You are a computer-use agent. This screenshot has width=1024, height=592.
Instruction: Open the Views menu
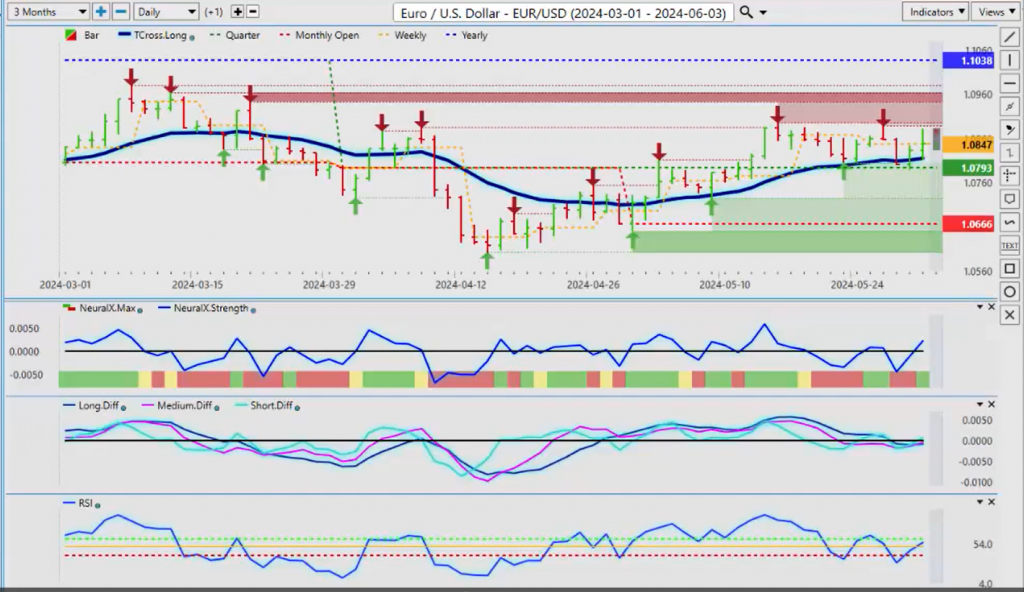pyautogui.click(x=995, y=12)
